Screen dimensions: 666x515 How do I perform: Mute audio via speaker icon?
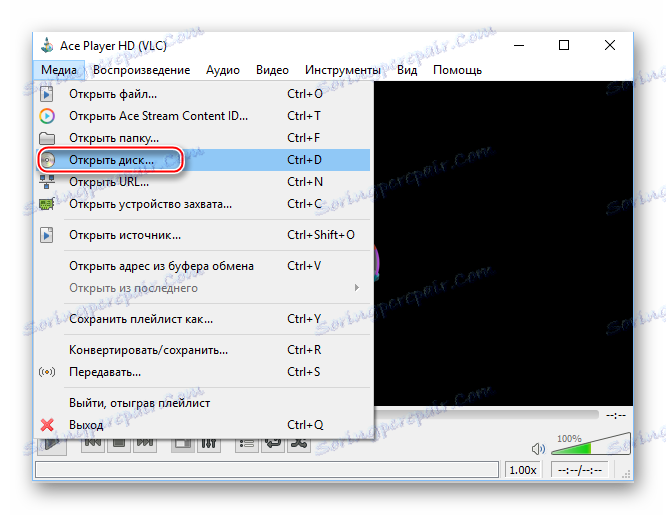click(538, 449)
